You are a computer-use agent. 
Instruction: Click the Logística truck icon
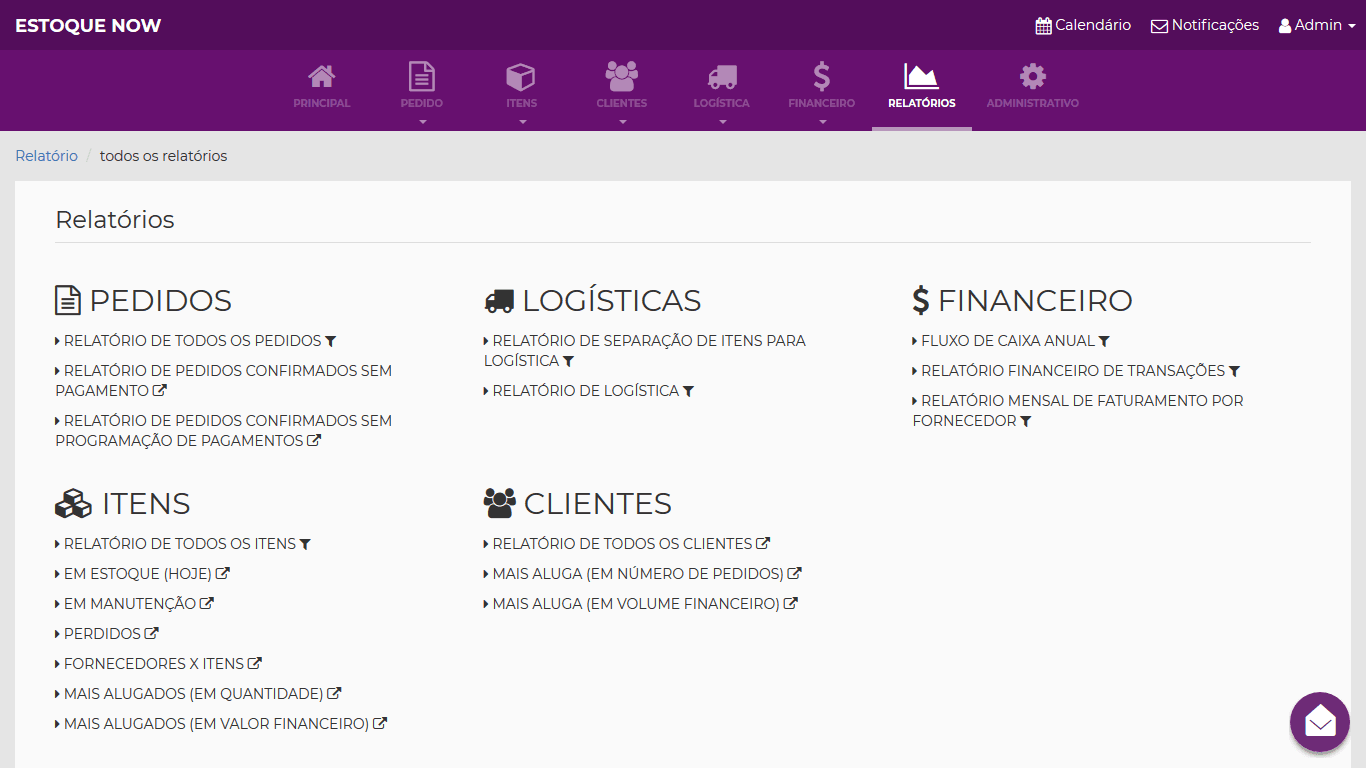[722, 77]
